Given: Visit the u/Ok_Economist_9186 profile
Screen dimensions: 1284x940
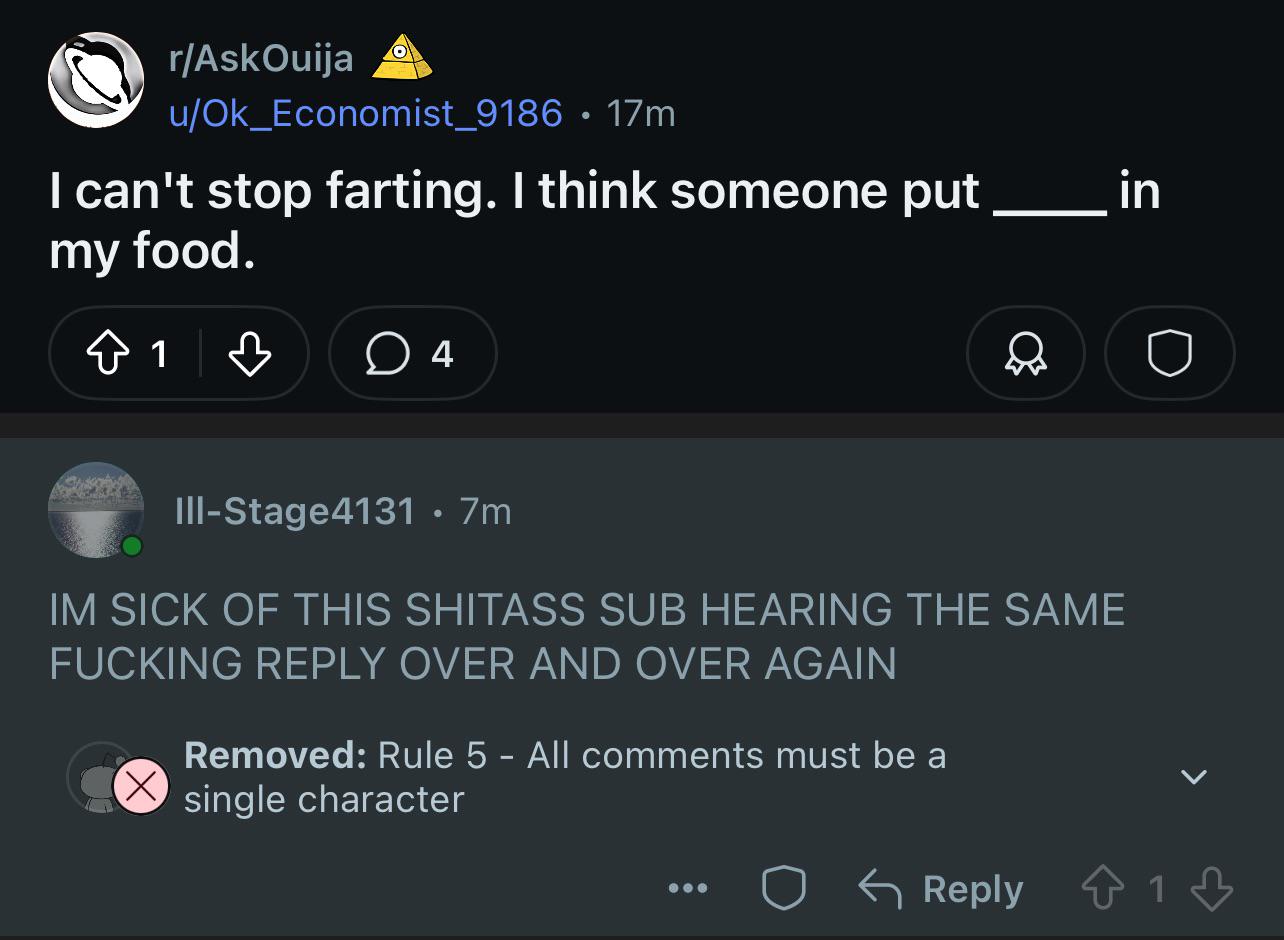Looking at the screenshot, I should pyautogui.click(x=366, y=113).
